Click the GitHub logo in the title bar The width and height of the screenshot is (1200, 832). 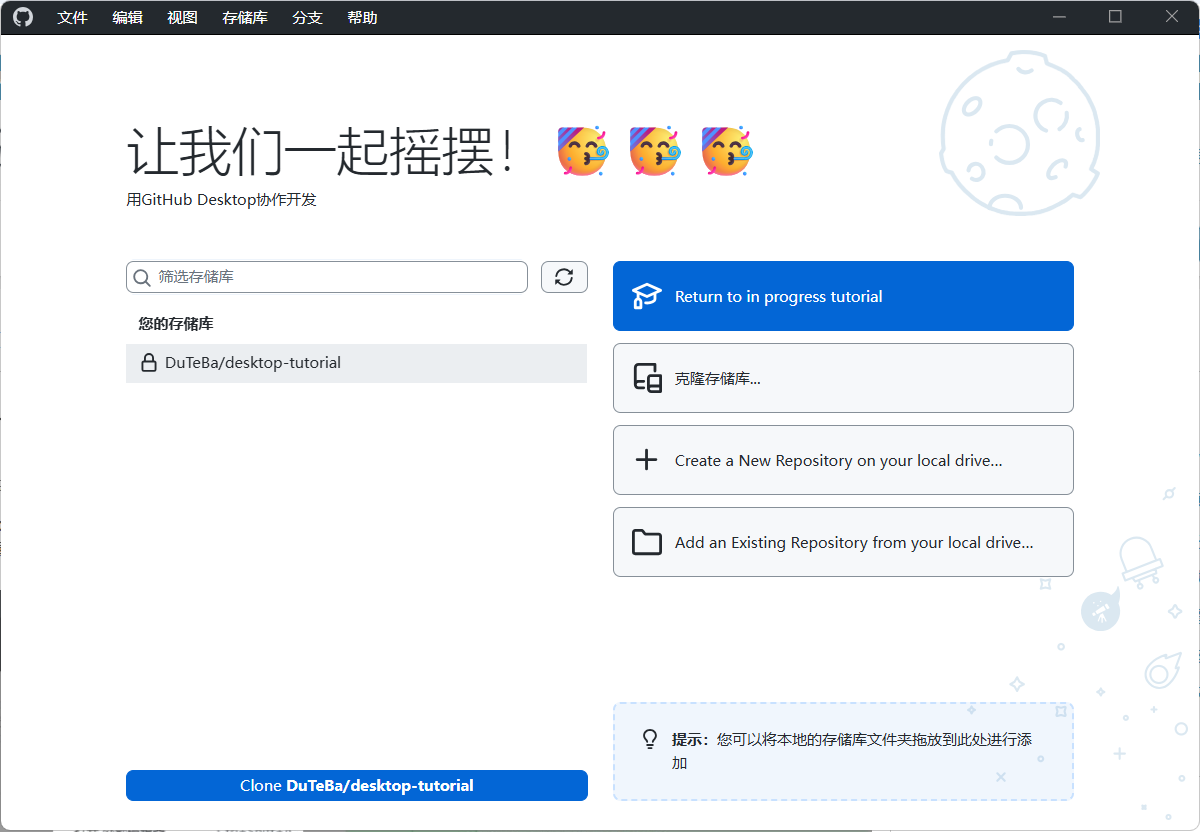(x=23, y=17)
